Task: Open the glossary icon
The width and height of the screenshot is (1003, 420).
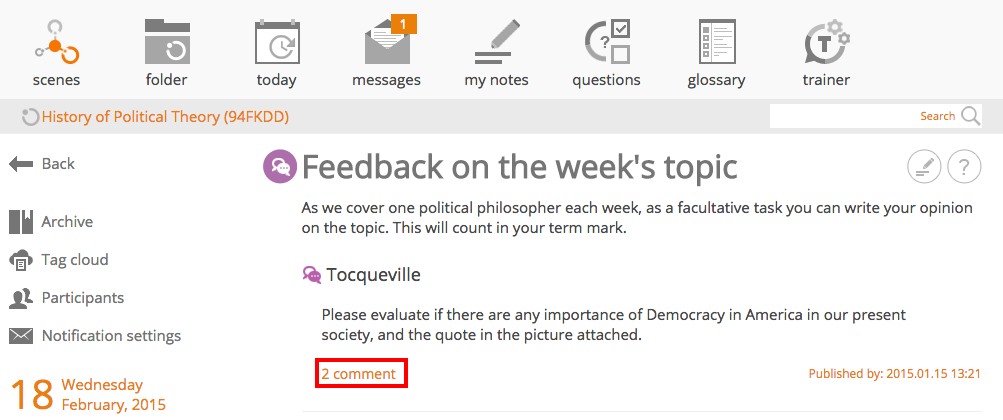Action: tap(717, 42)
